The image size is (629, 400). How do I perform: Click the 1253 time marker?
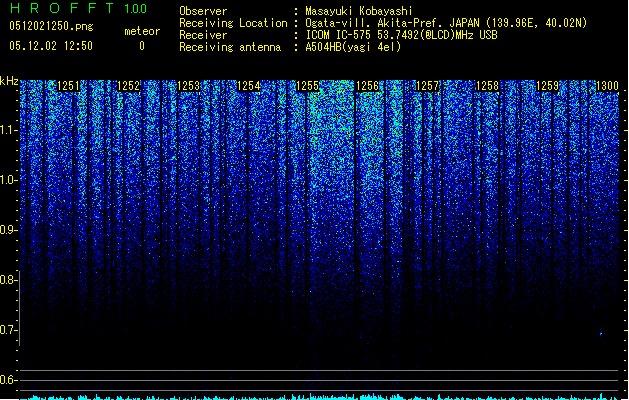pos(188,86)
